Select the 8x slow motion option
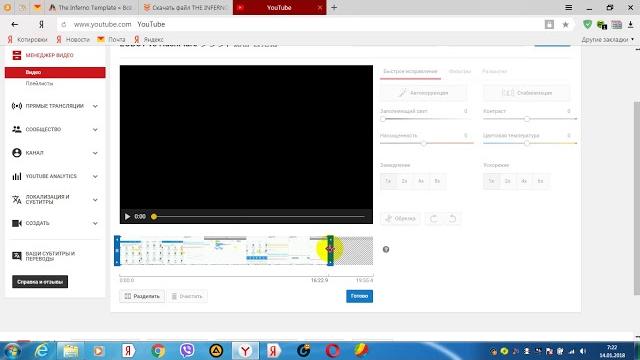Screen dimensions: 640x360 click(x=437, y=181)
